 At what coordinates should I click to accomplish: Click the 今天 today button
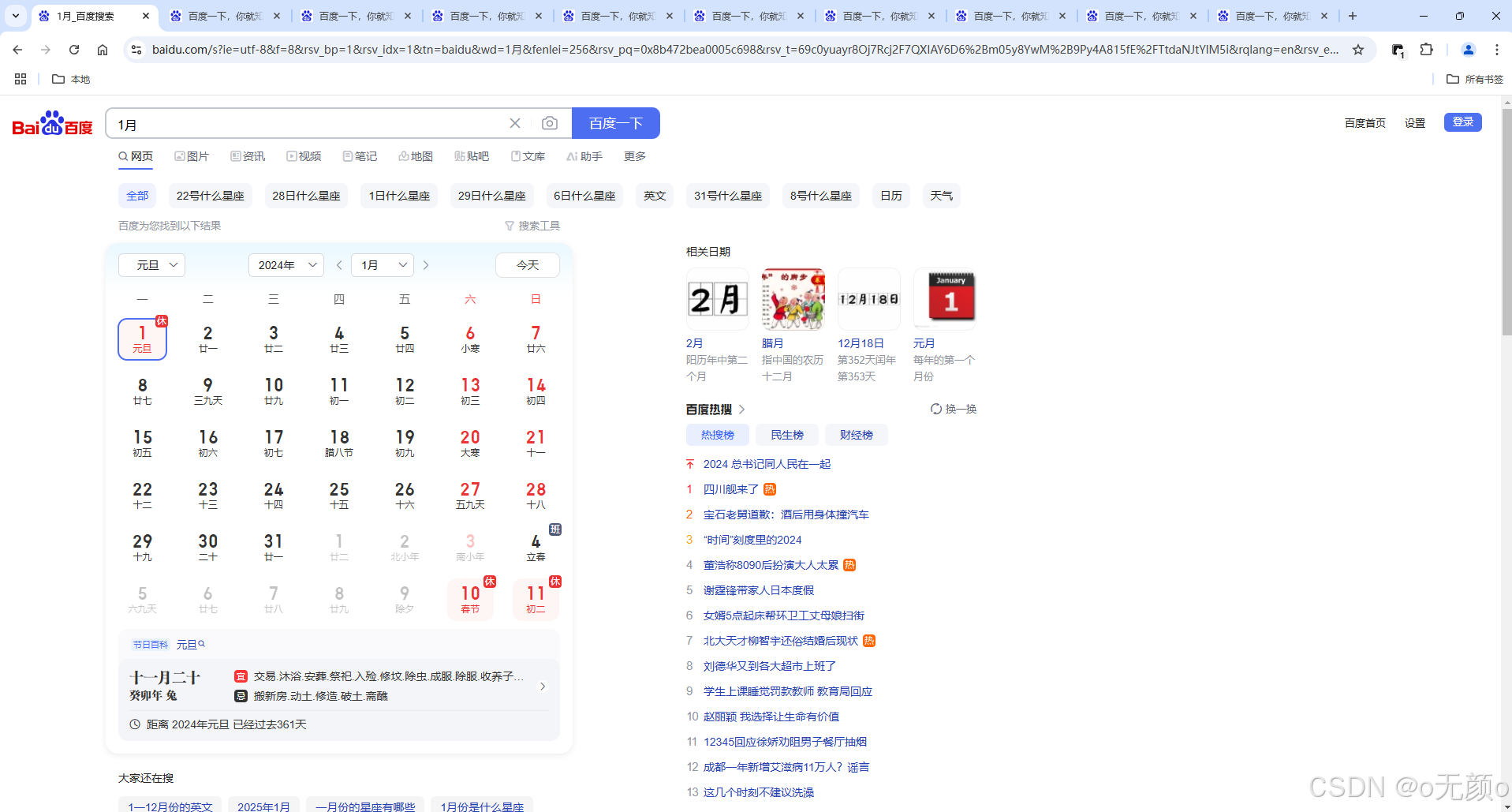point(528,265)
